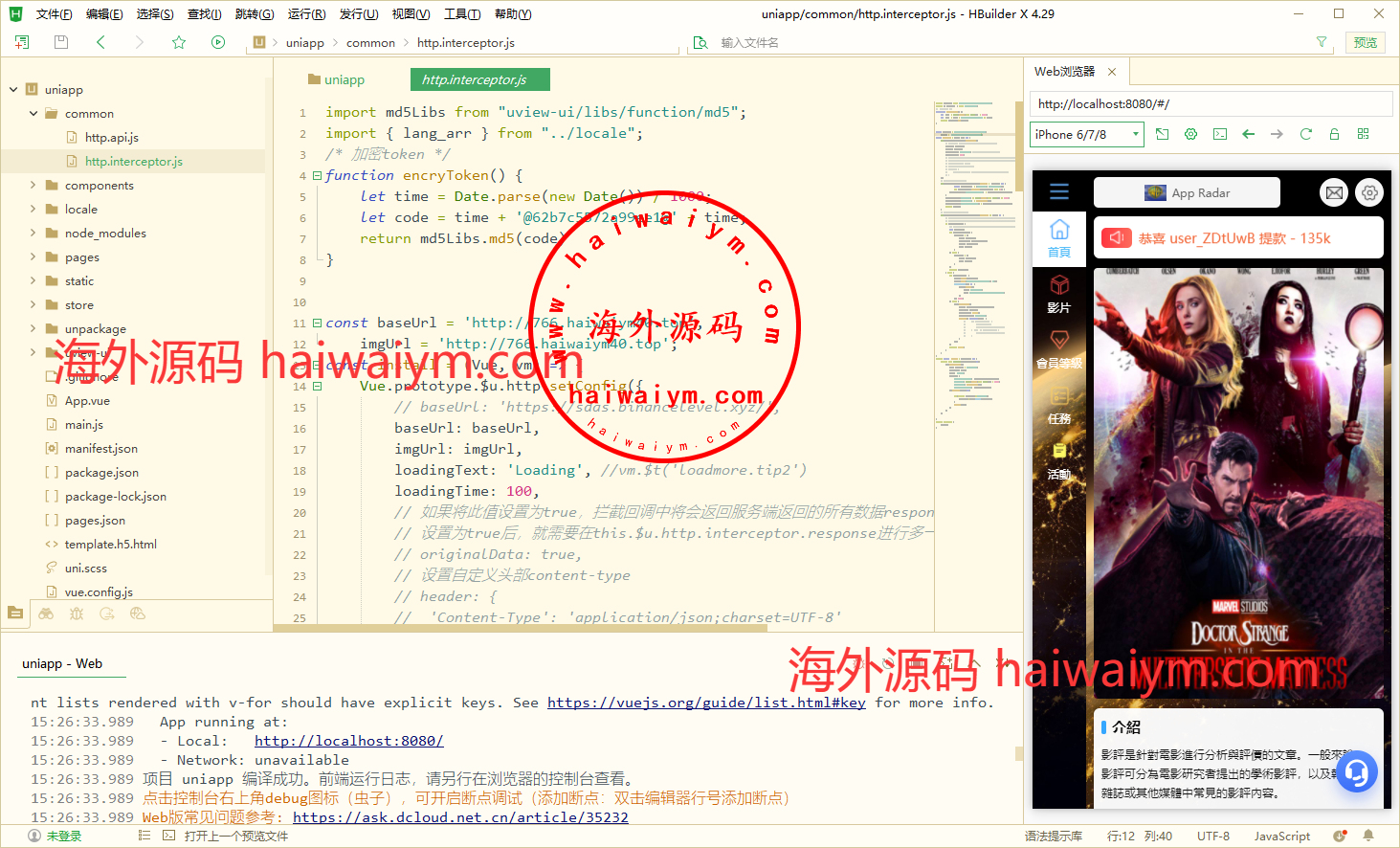Click the QR code icon in browser toolbar
This screenshot has width=1400, height=848.
[1364, 134]
